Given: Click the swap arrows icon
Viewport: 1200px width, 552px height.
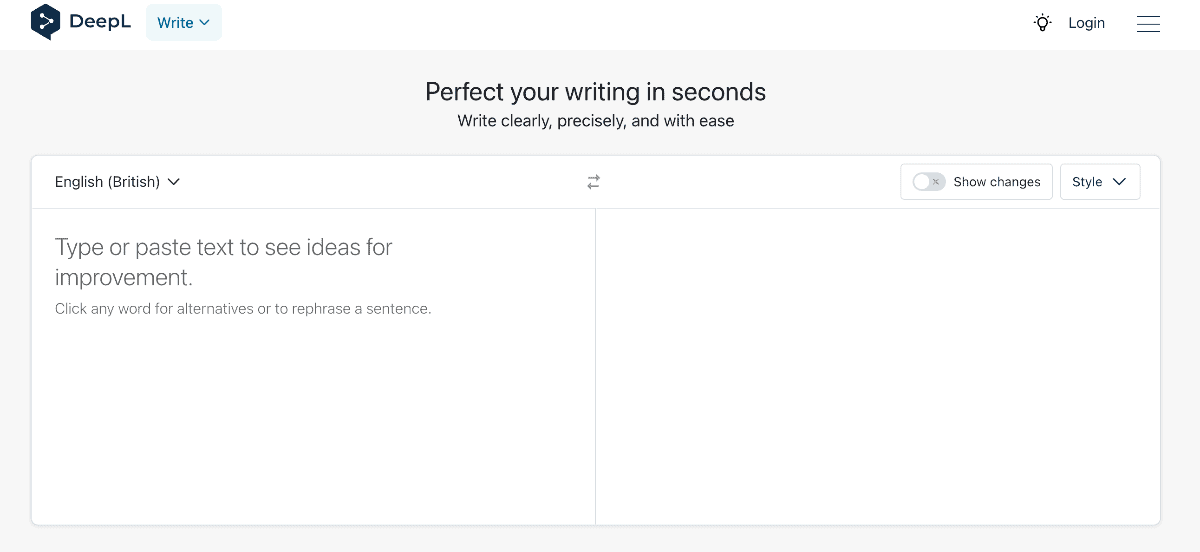Looking at the screenshot, I should click(594, 182).
